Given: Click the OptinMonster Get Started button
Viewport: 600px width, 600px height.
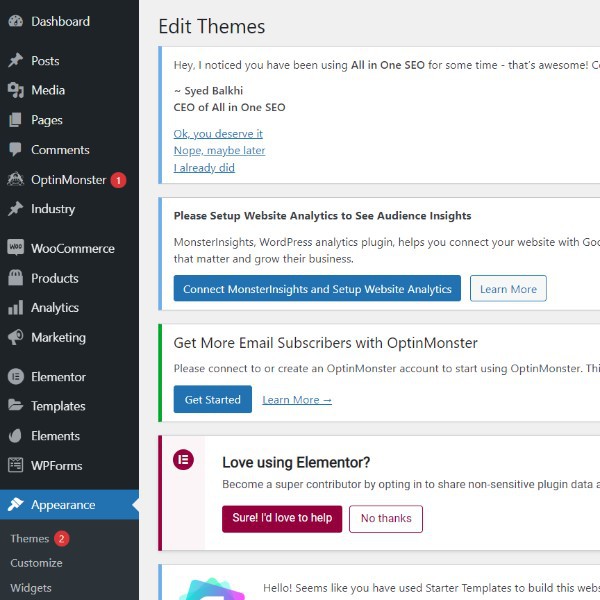Looking at the screenshot, I should tap(213, 399).
